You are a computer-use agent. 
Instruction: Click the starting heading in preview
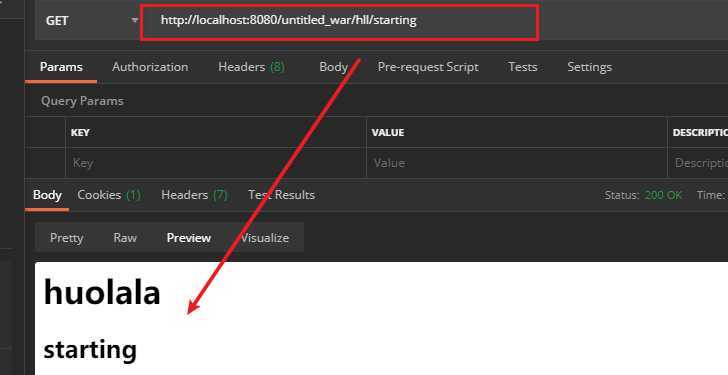[x=90, y=350]
